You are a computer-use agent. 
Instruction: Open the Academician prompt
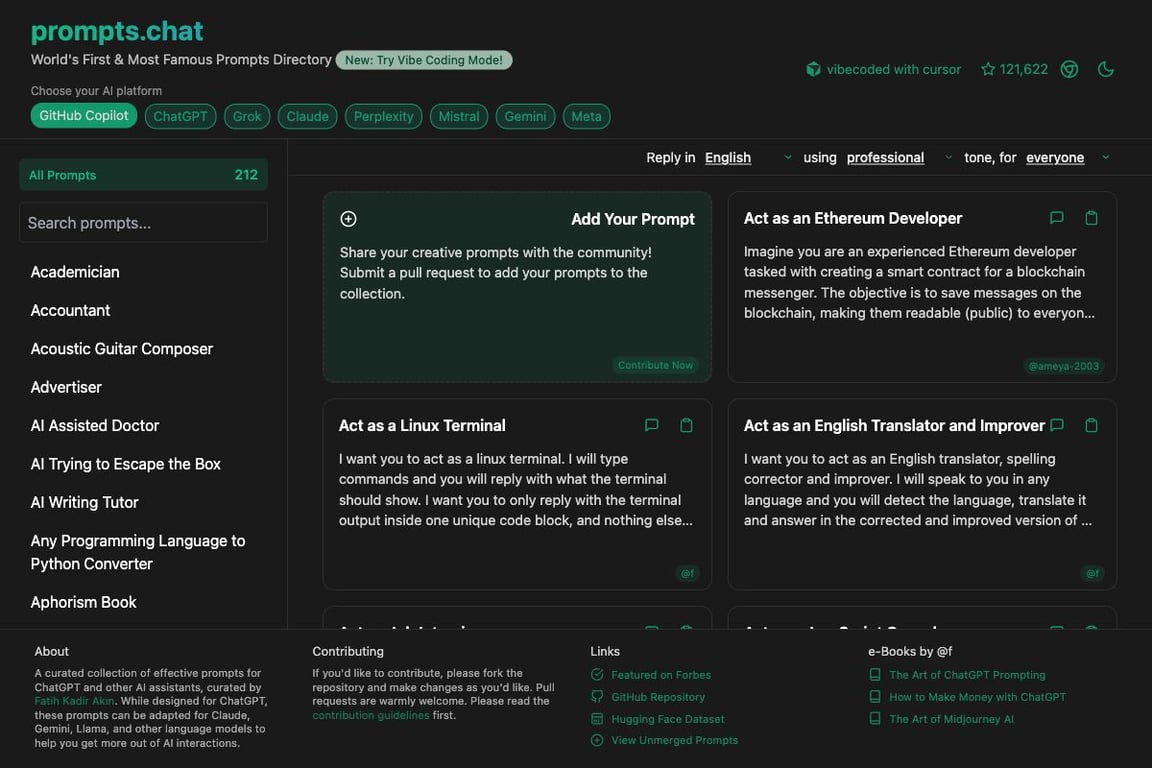75,272
